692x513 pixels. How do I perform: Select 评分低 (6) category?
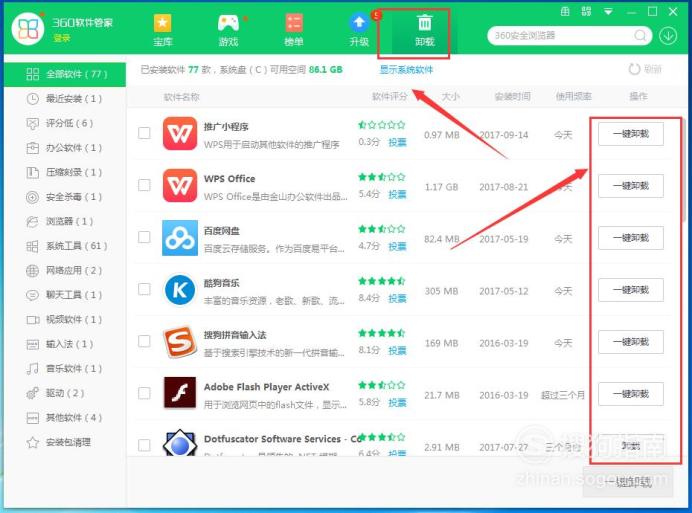tap(65, 123)
